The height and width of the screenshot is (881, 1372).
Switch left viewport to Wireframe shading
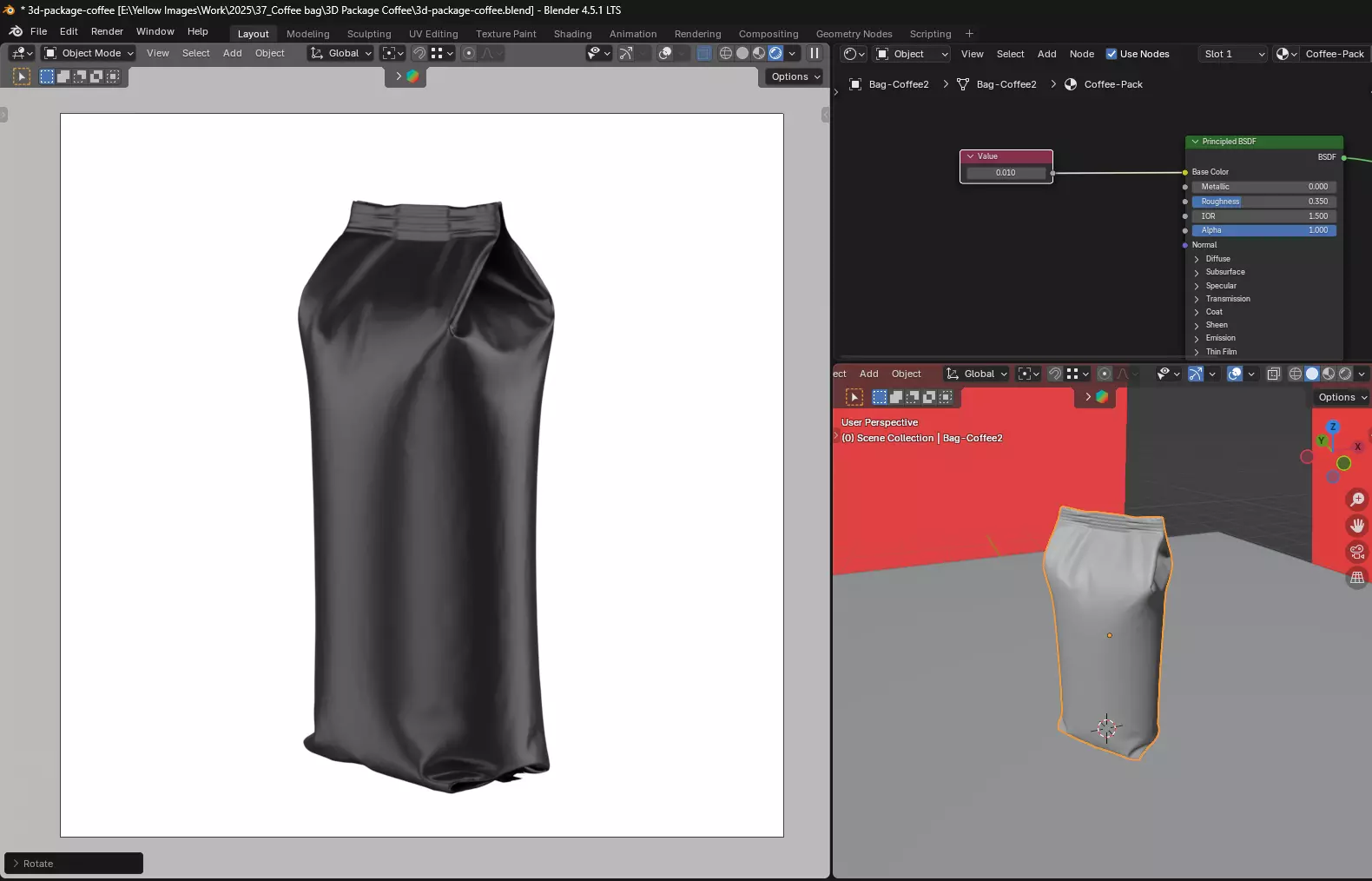726,53
